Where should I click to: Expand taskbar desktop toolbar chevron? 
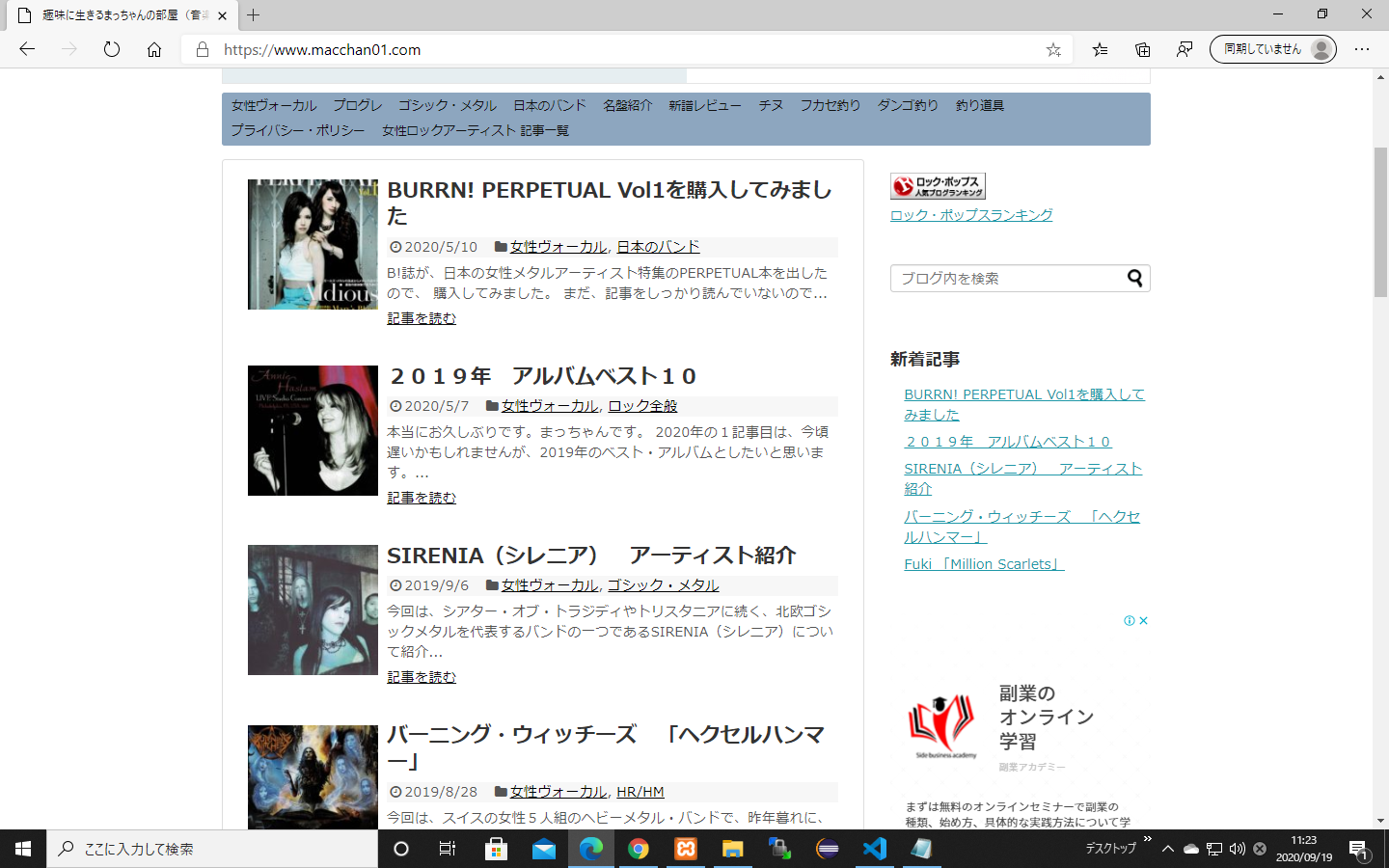1147,840
